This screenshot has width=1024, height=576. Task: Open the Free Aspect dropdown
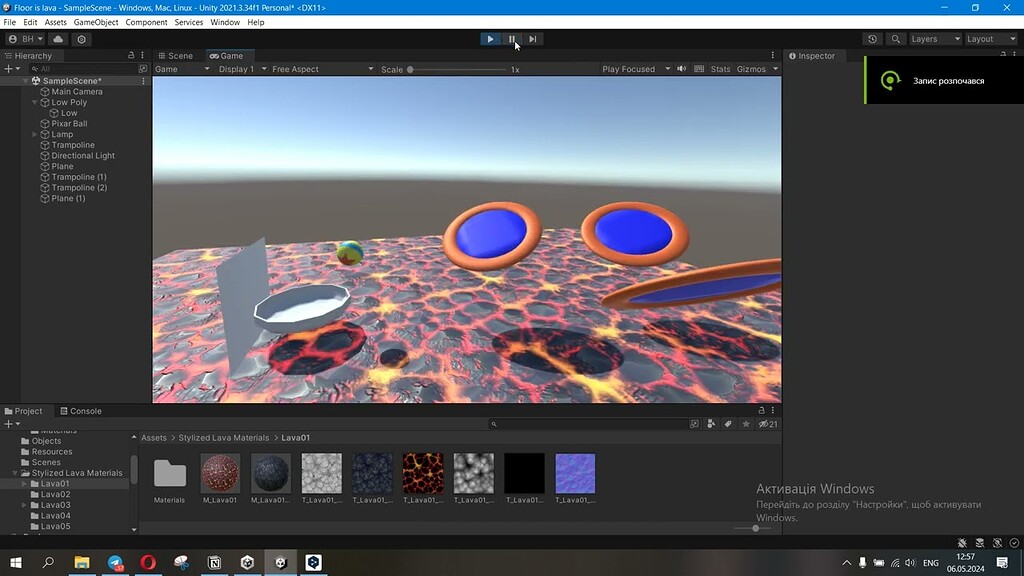point(296,69)
